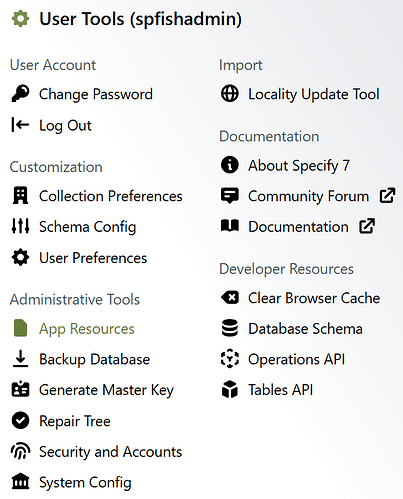Click the ID card icon for Generate Master Key

coord(20,389)
